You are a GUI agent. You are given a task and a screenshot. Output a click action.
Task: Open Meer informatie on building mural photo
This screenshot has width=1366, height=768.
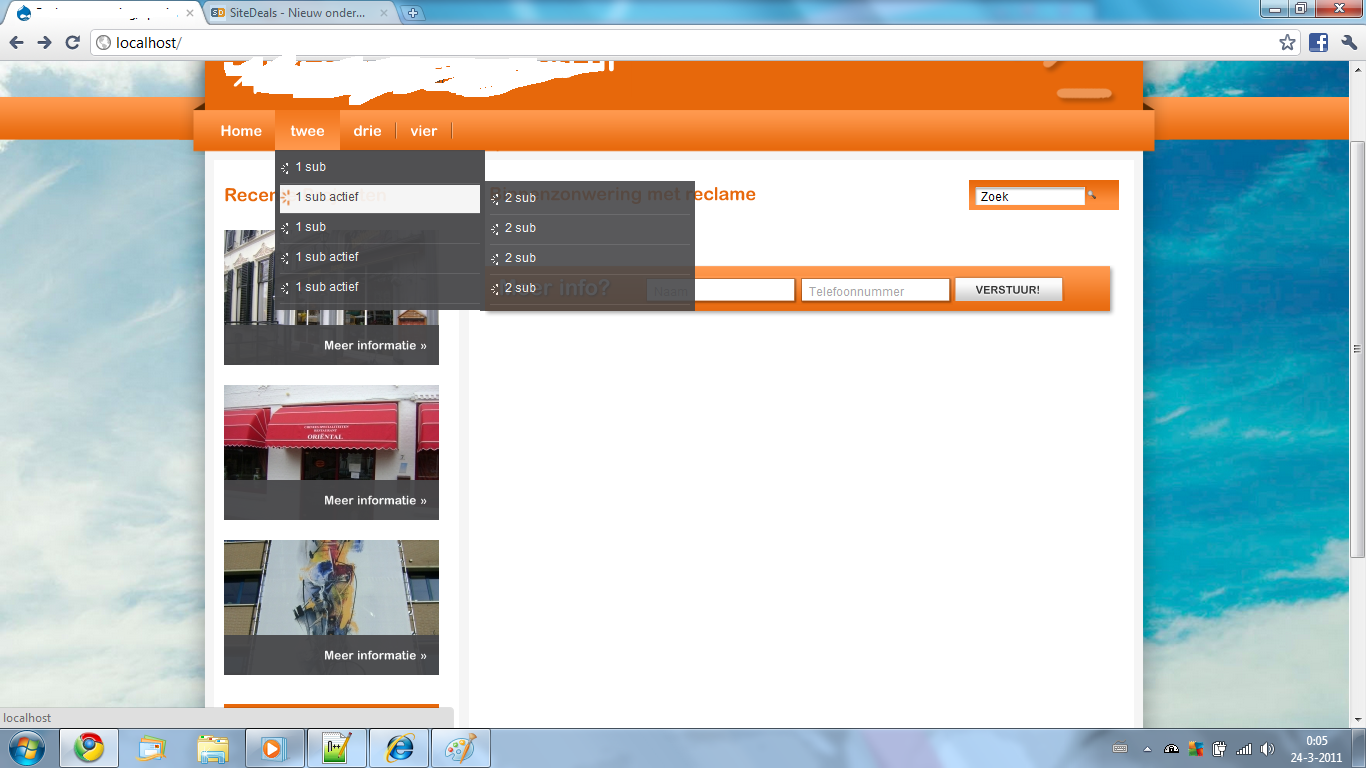pyautogui.click(x=375, y=655)
